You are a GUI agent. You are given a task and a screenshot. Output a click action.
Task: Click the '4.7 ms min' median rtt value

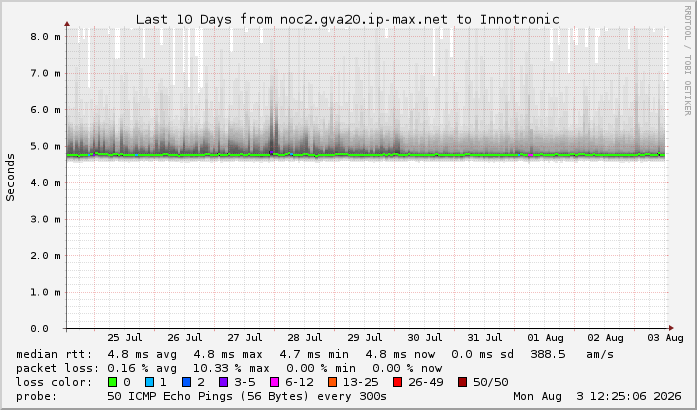(314, 354)
